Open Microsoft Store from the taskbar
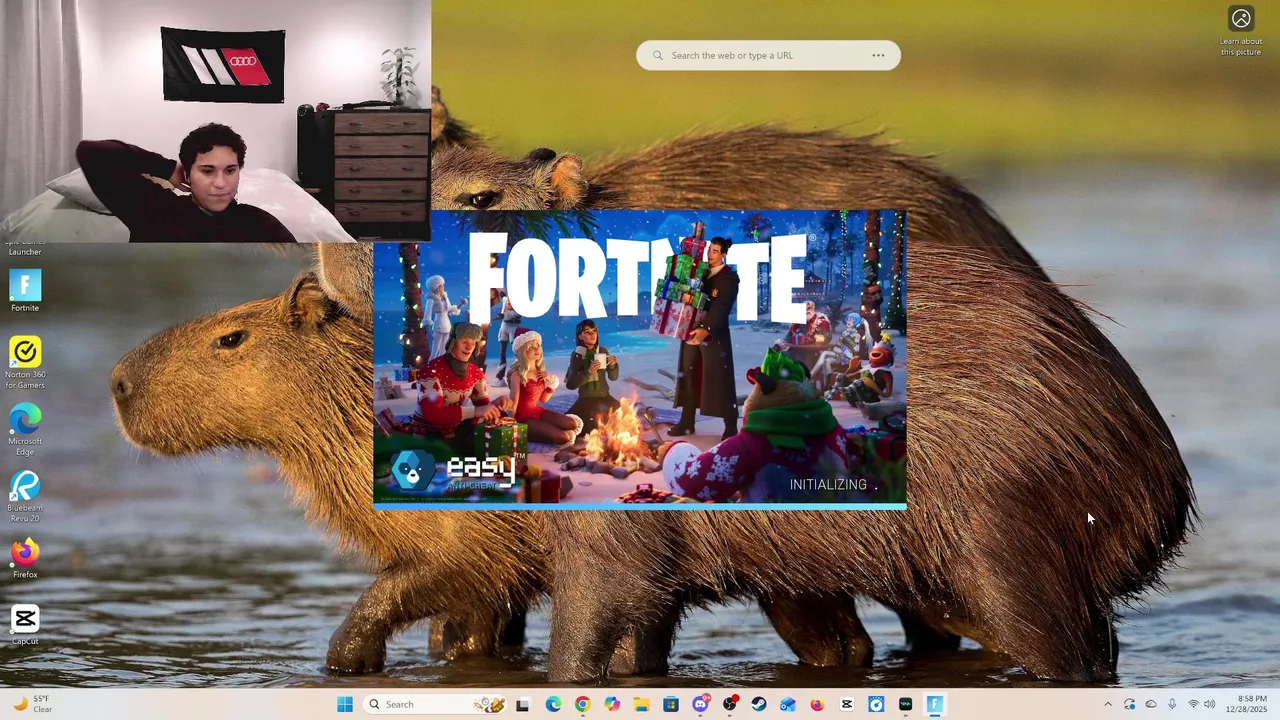 pos(671,704)
